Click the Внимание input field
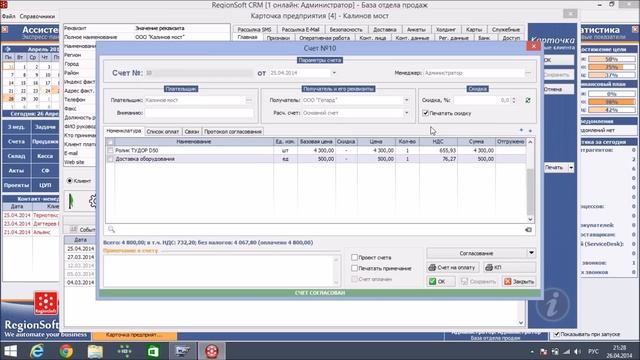The height and width of the screenshot is (360, 640). 199,113
